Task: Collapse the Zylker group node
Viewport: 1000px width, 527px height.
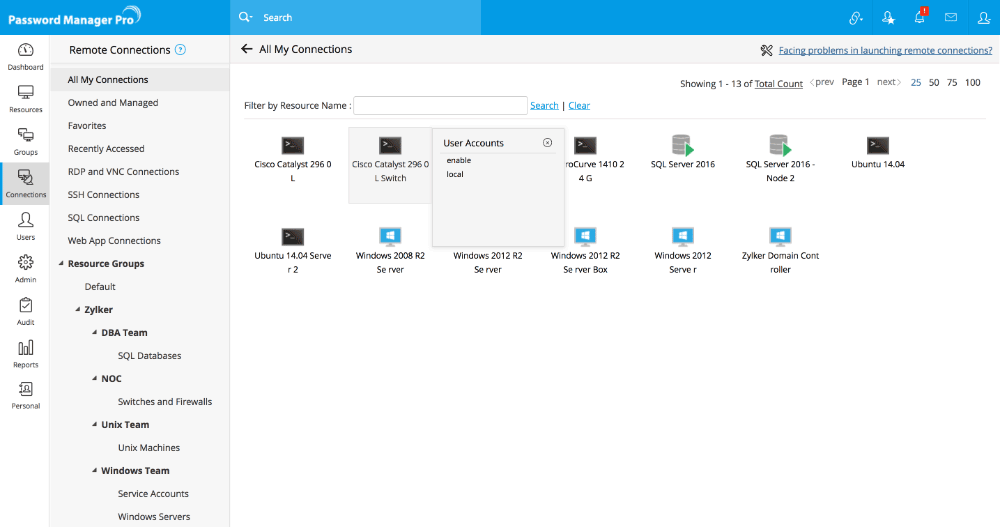Action: (78, 309)
